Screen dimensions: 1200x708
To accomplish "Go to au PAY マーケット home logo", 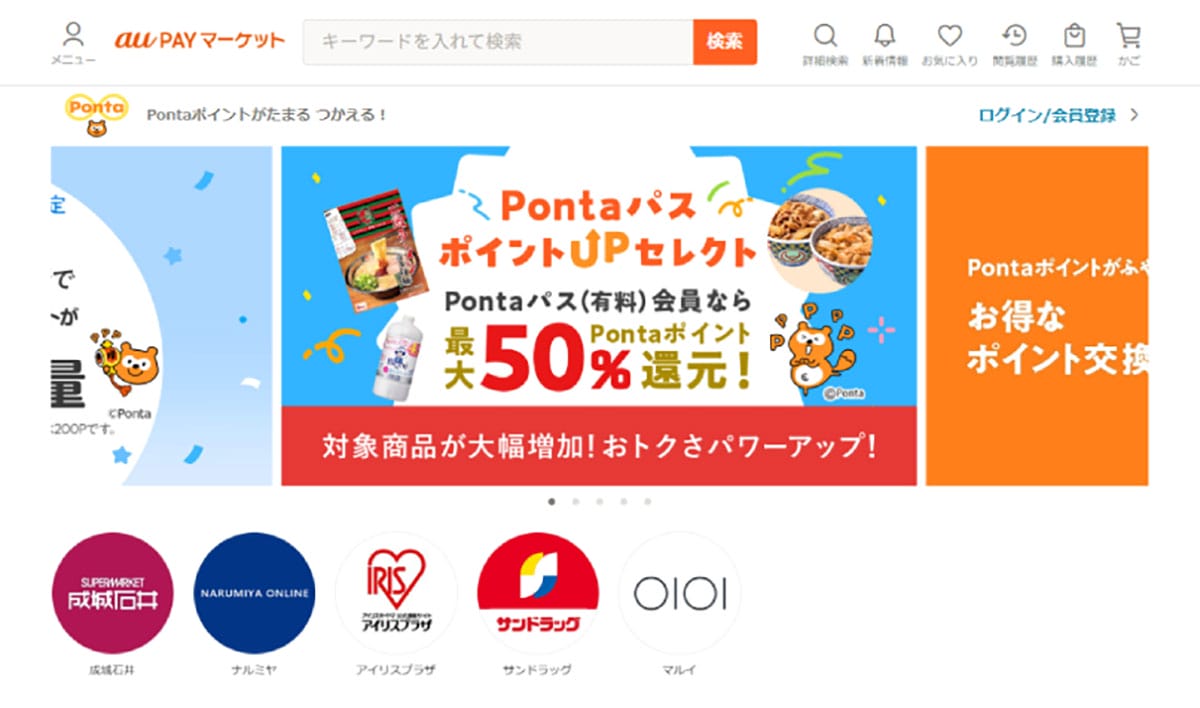I will [200, 41].
